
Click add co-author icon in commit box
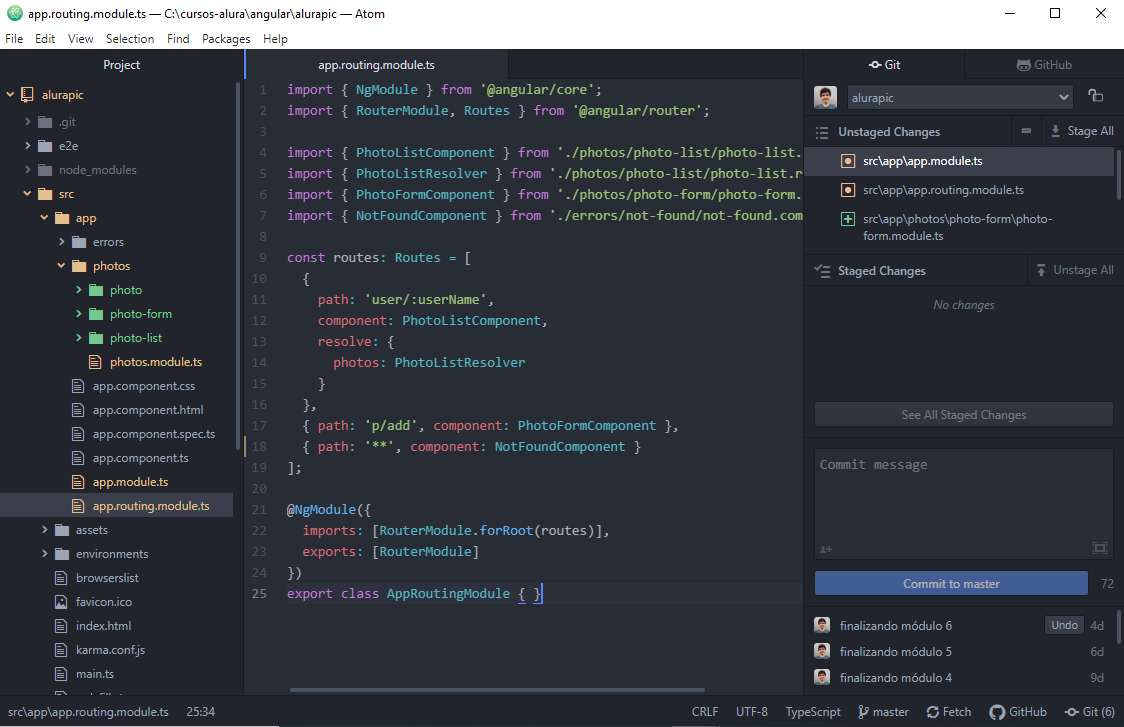tap(826, 549)
